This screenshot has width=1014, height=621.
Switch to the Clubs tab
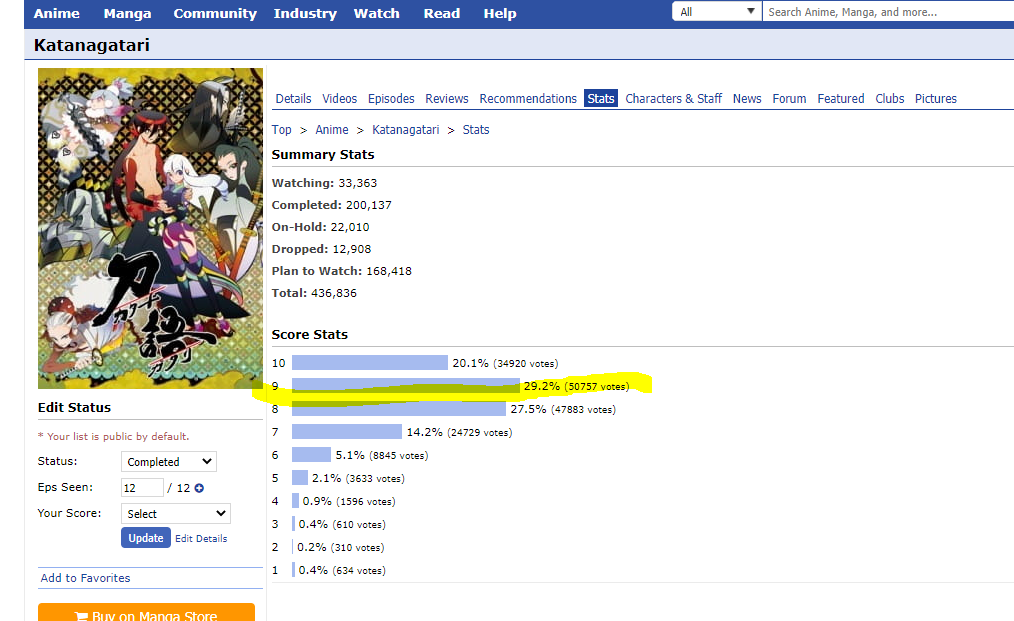click(x=890, y=98)
